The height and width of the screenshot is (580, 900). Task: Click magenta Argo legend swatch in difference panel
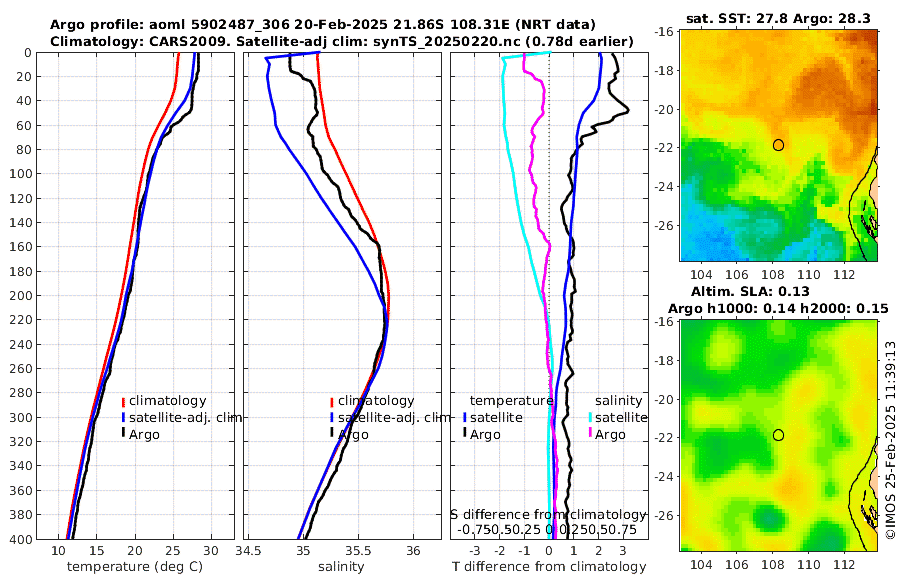(x=589, y=434)
